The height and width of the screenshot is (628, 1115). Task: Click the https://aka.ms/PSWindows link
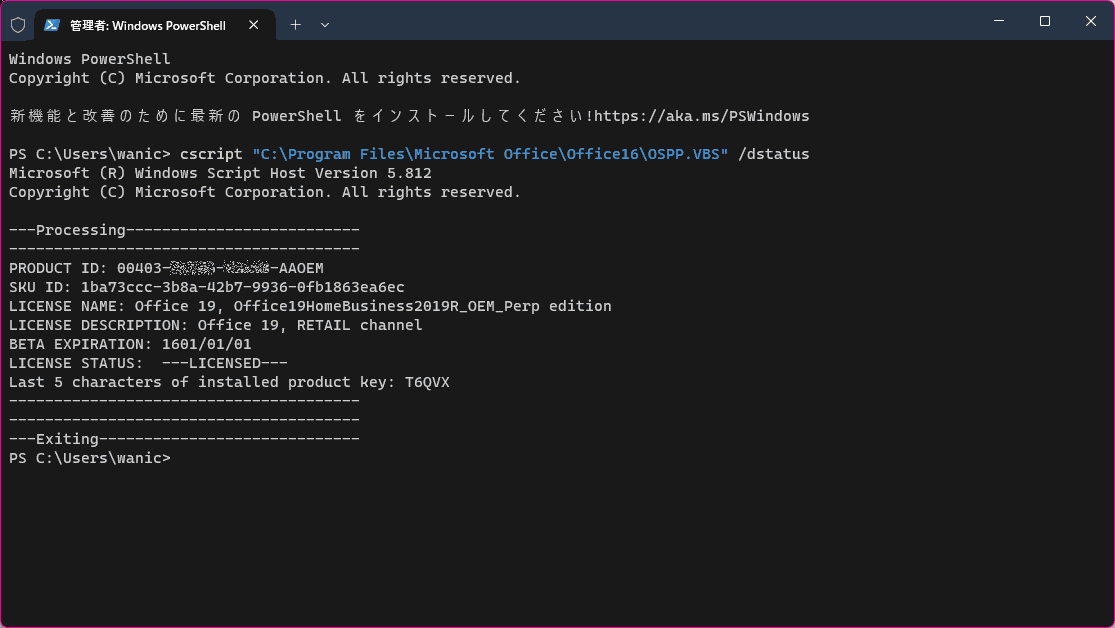pyautogui.click(x=701, y=116)
